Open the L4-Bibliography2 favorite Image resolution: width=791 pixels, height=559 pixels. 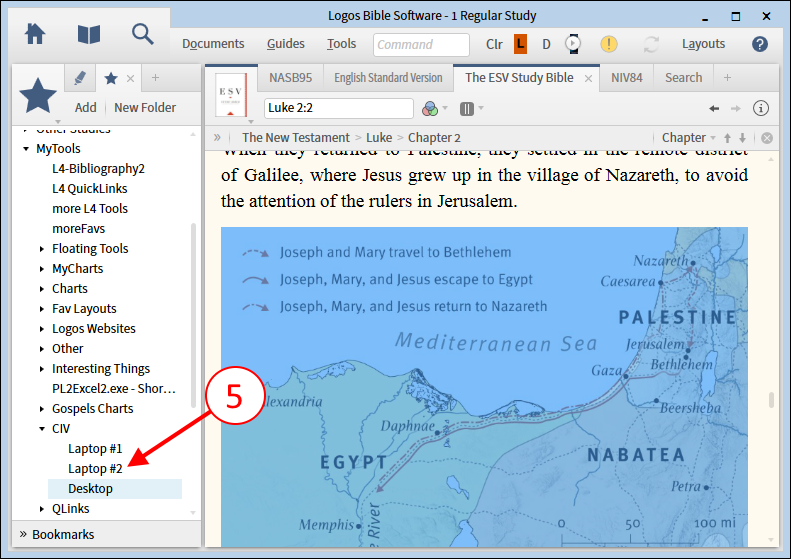[x=98, y=169]
